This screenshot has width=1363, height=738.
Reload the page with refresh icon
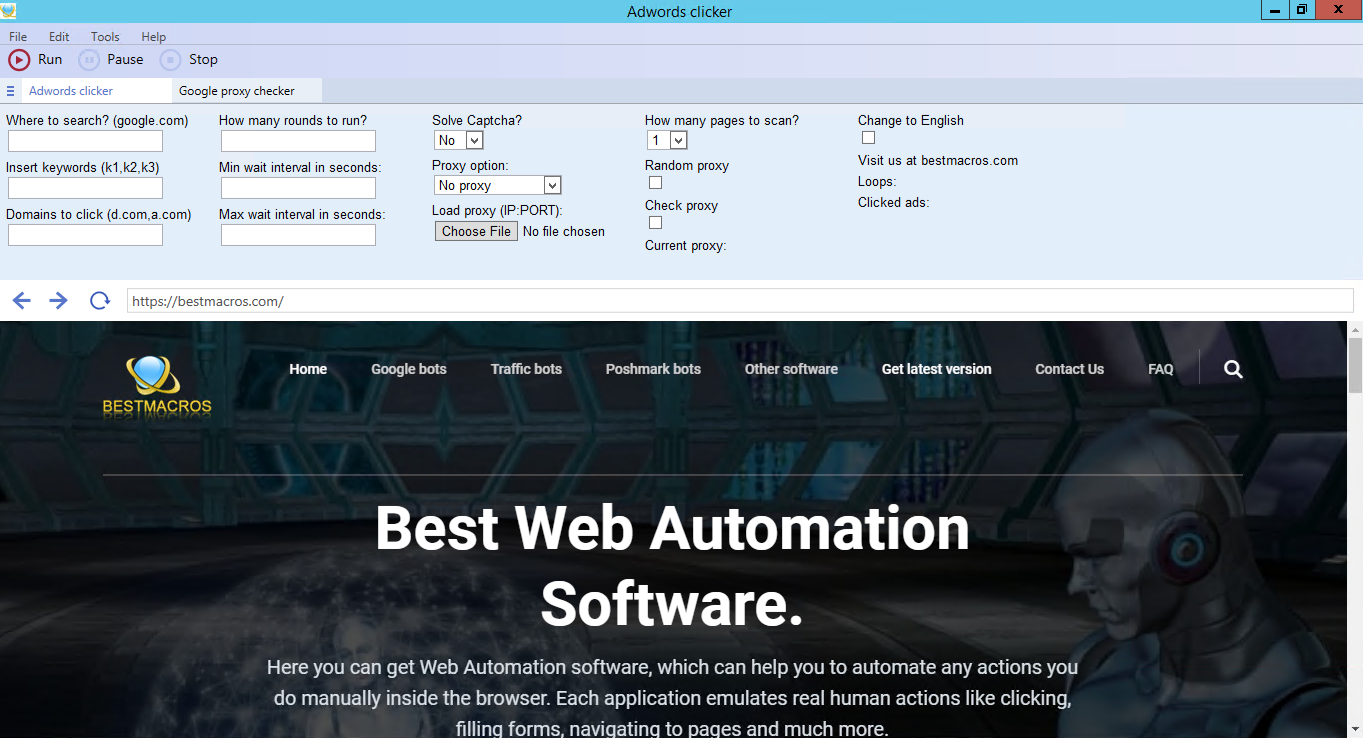99,300
